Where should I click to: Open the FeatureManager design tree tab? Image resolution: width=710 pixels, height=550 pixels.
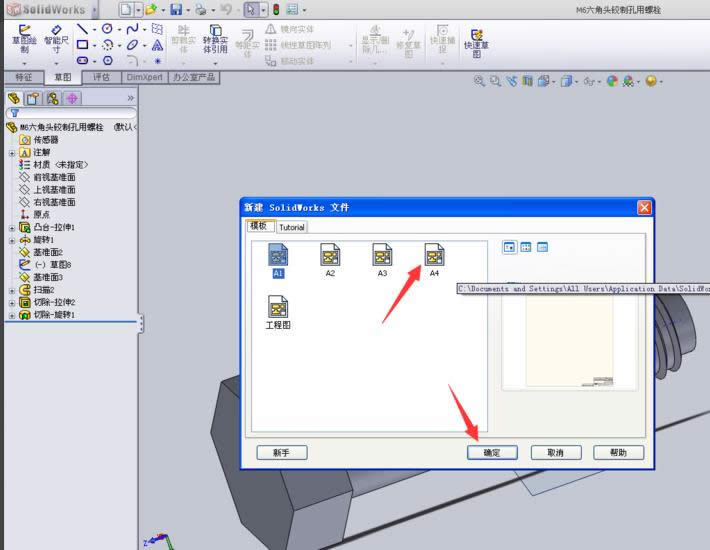14,98
